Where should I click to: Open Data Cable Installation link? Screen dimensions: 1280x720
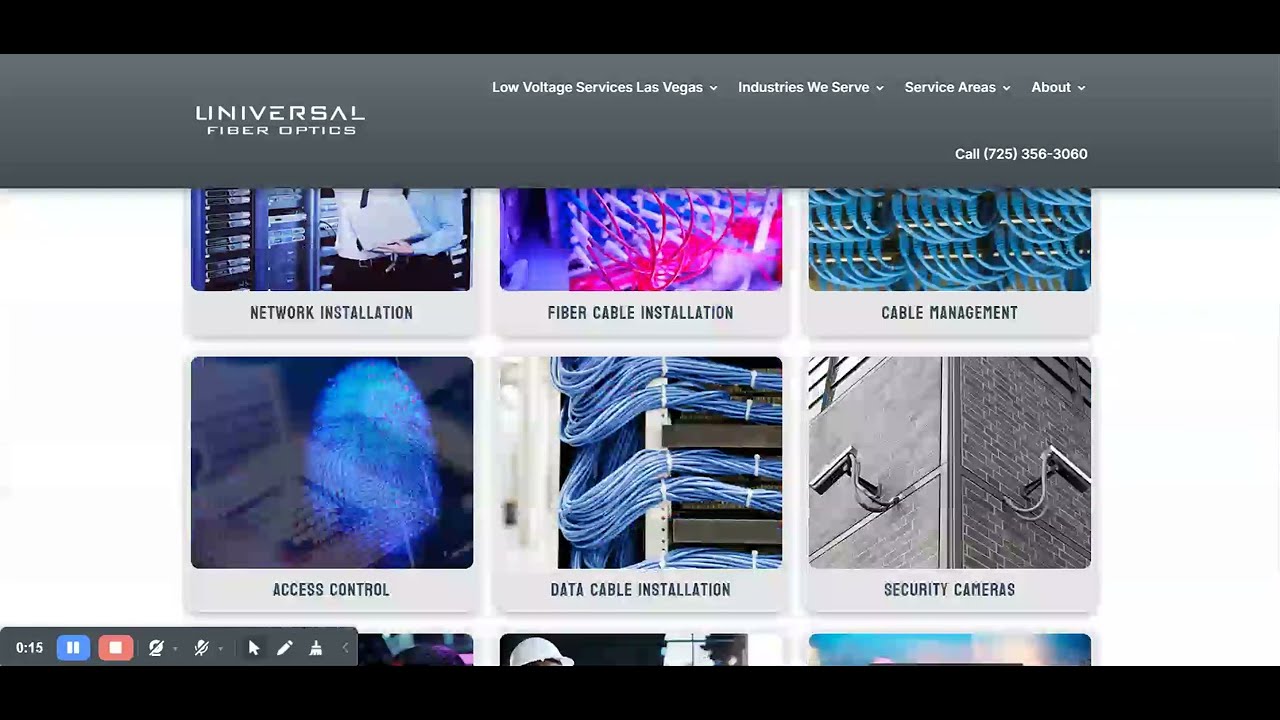tap(640, 590)
